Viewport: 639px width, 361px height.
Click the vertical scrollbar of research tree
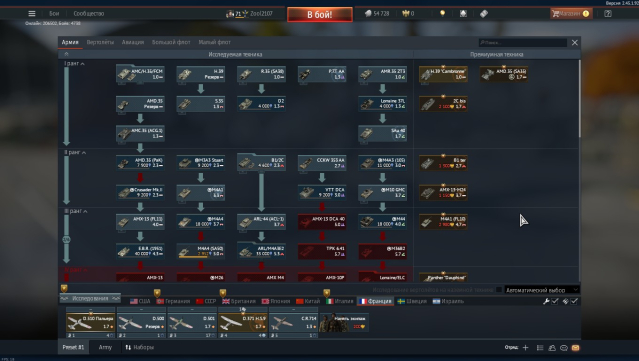[579, 99]
